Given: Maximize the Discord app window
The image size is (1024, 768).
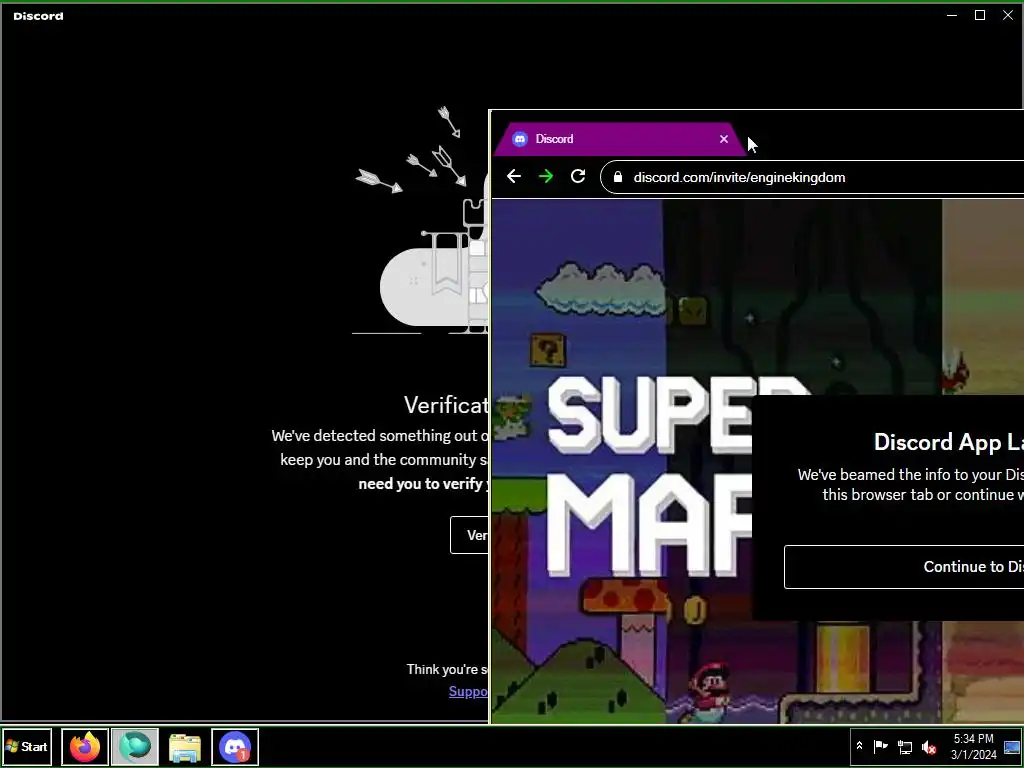Looking at the screenshot, I should tap(980, 15).
